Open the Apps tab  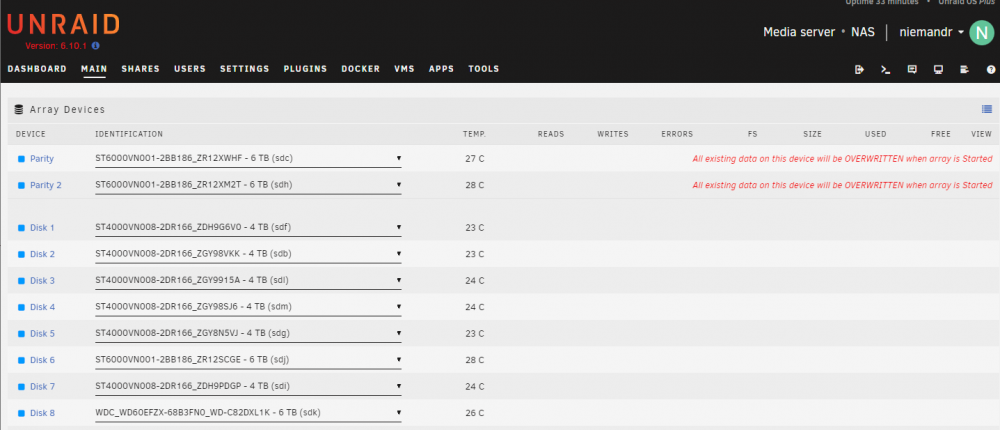point(441,69)
